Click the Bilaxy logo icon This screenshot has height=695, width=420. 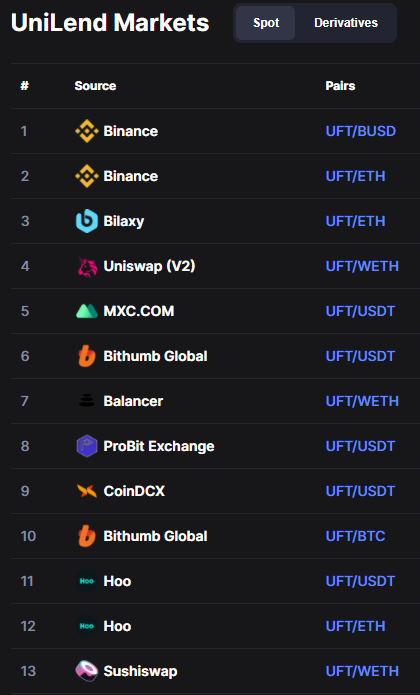(86, 221)
